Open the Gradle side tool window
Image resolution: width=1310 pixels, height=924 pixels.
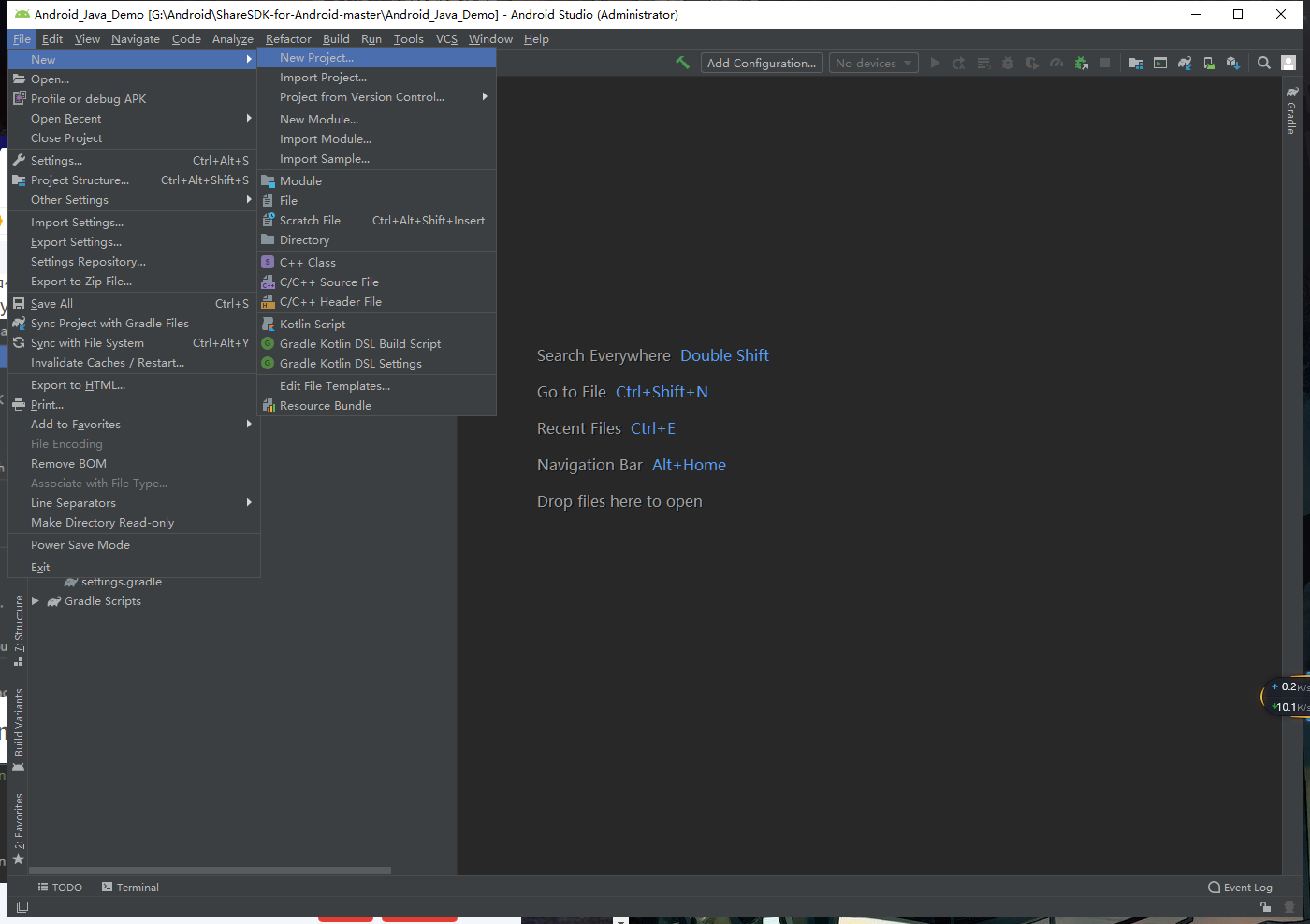(1291, 110)
